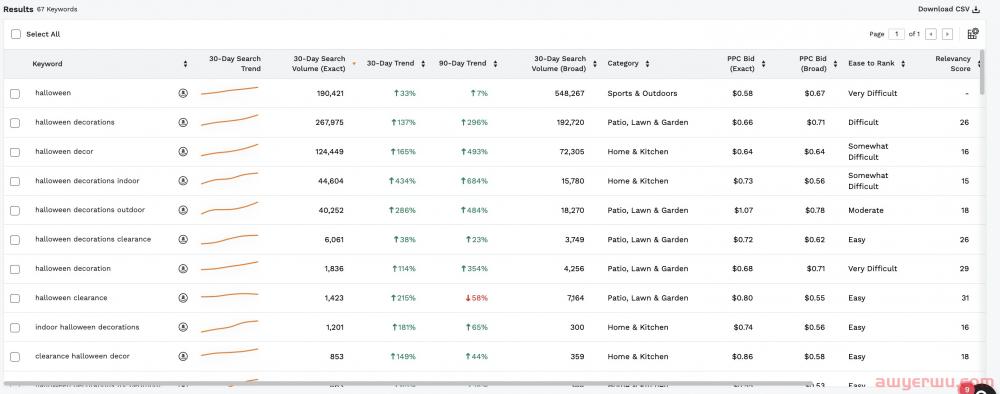Click circular icon beside indoor halloween decorations
Screen dimensions: 1000x394
click(183, 327)
